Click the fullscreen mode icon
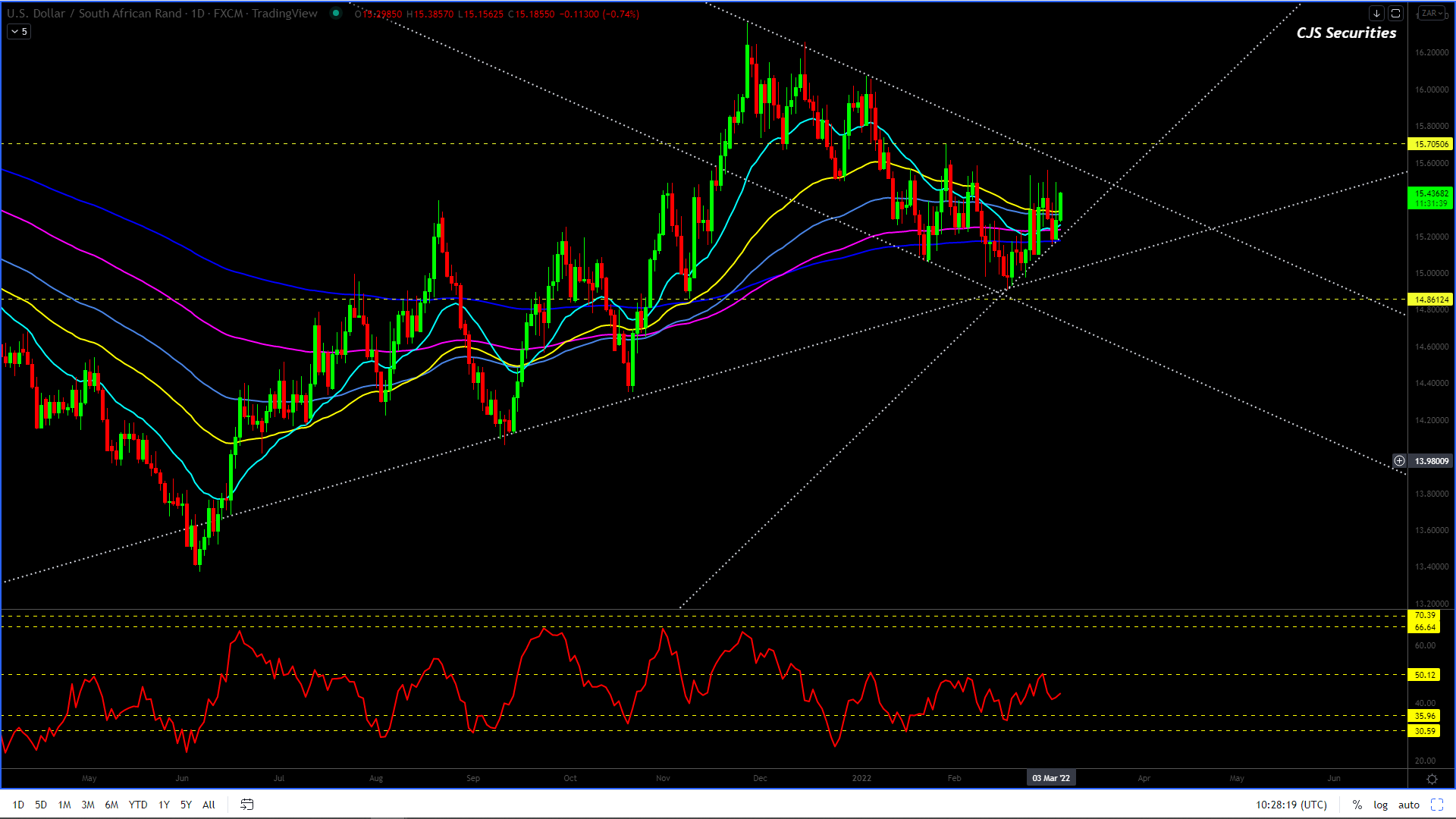Screen dimensions: 1456x819 [1437, 805]
